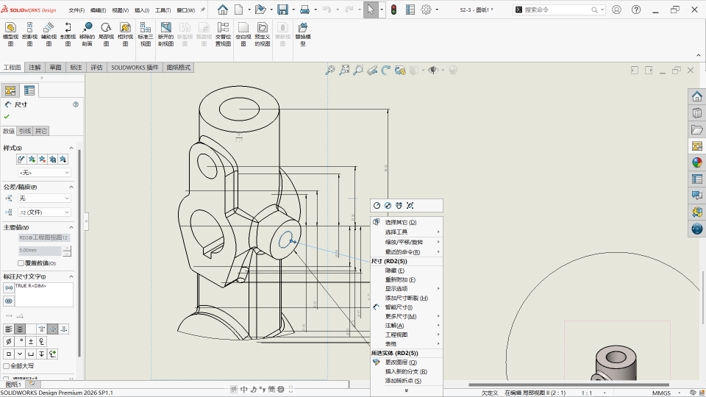The image size is (706, 397).
Task: Switch to the 注解 (Annotation) ribbon tab
Action: 35,68
